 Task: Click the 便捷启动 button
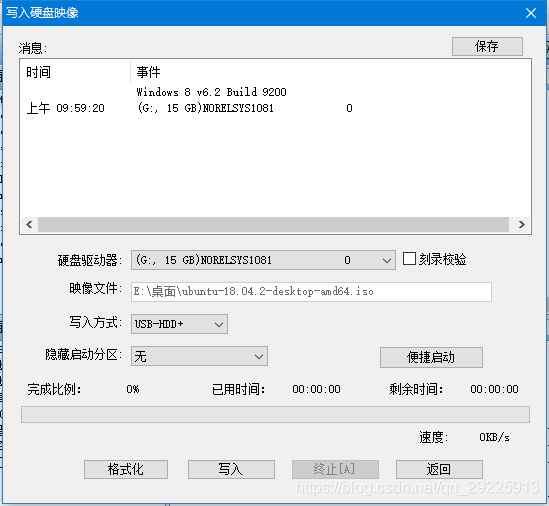click(x=431, y=357)
